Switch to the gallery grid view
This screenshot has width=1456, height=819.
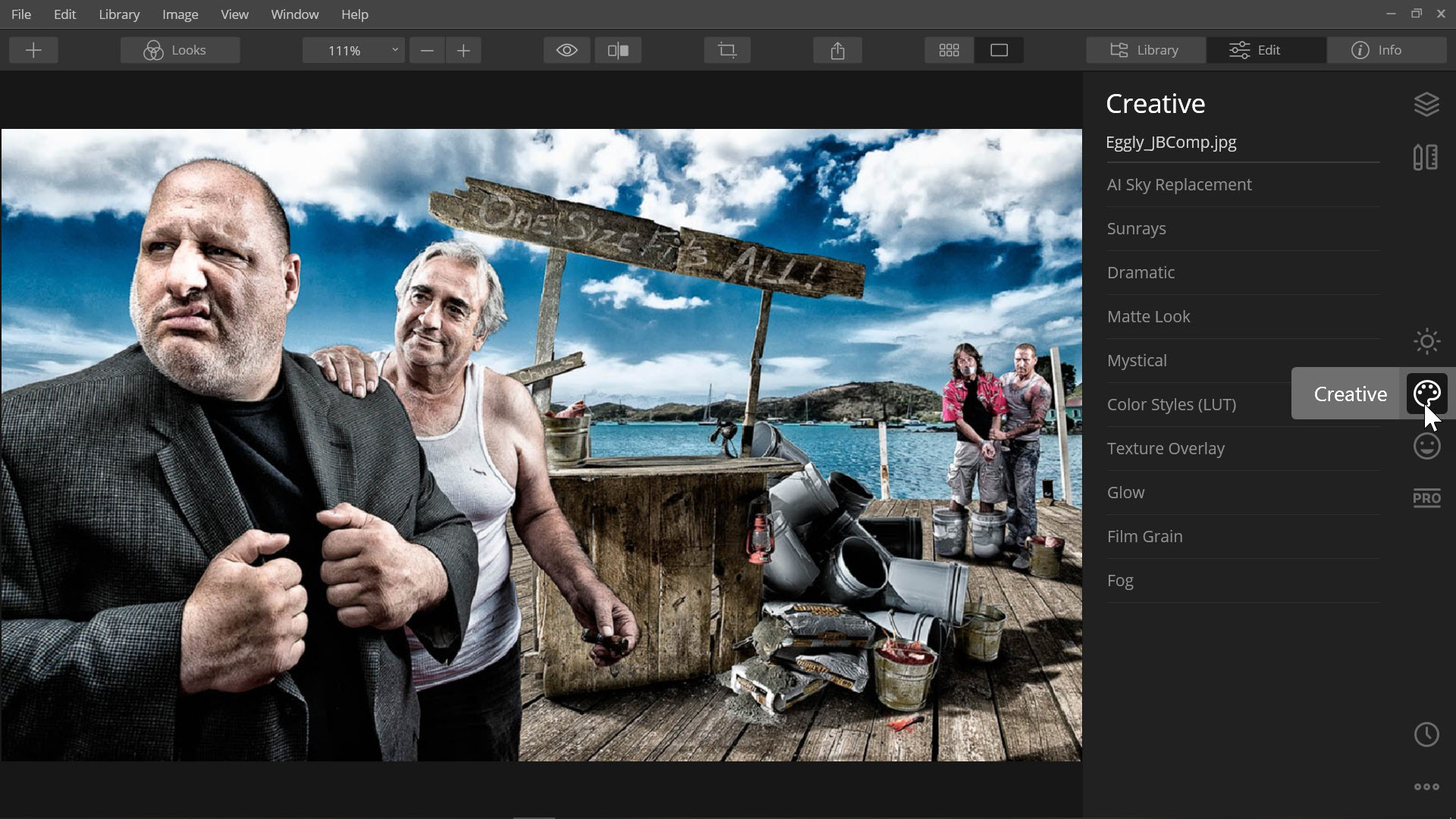pyautogui.click(x=949, y=50)
